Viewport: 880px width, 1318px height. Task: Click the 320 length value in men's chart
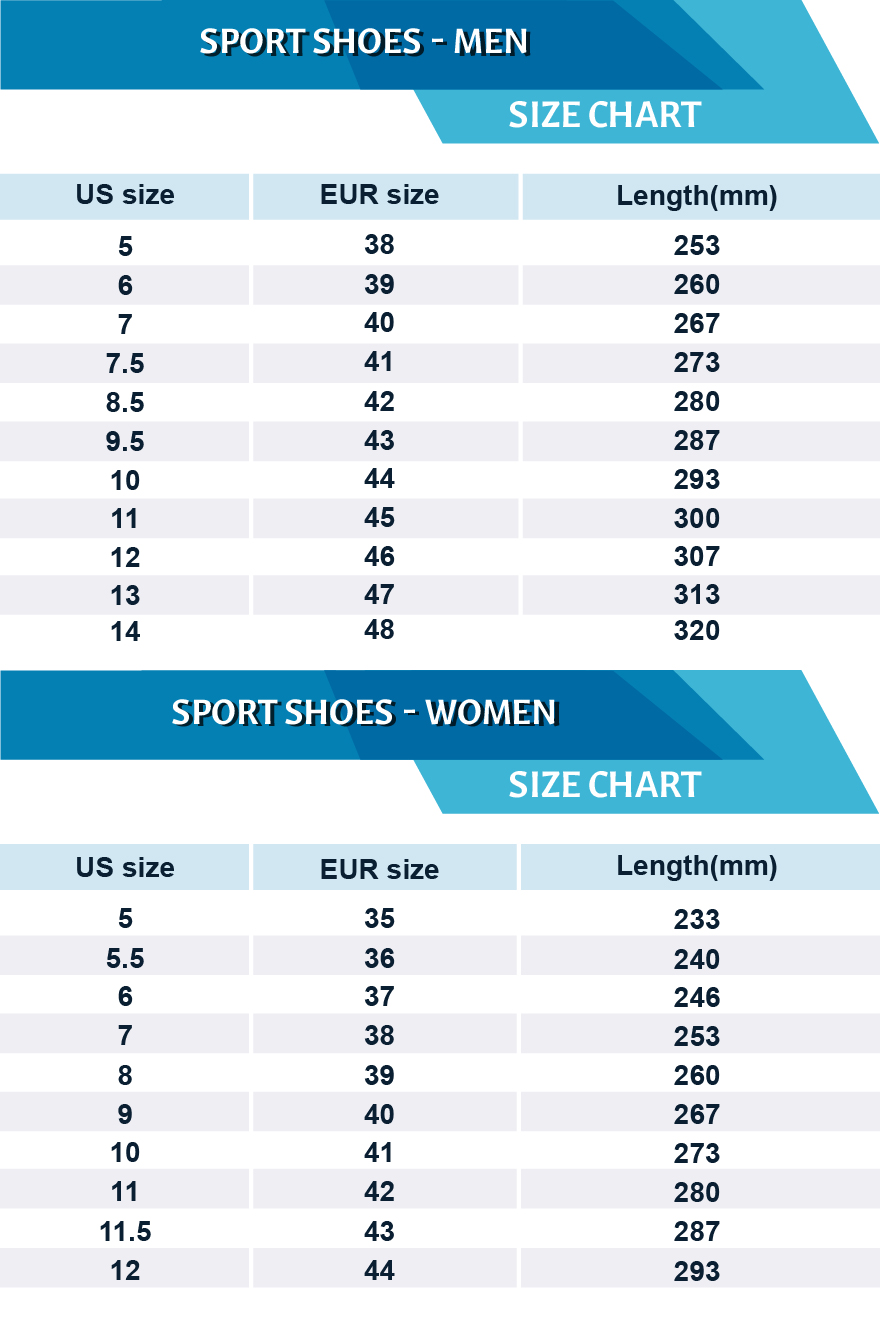[697, 631]
